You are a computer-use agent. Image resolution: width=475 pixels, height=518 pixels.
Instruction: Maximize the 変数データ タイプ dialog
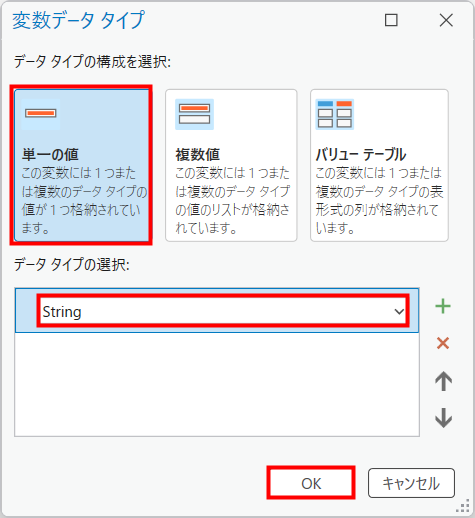tap(391, 20)
